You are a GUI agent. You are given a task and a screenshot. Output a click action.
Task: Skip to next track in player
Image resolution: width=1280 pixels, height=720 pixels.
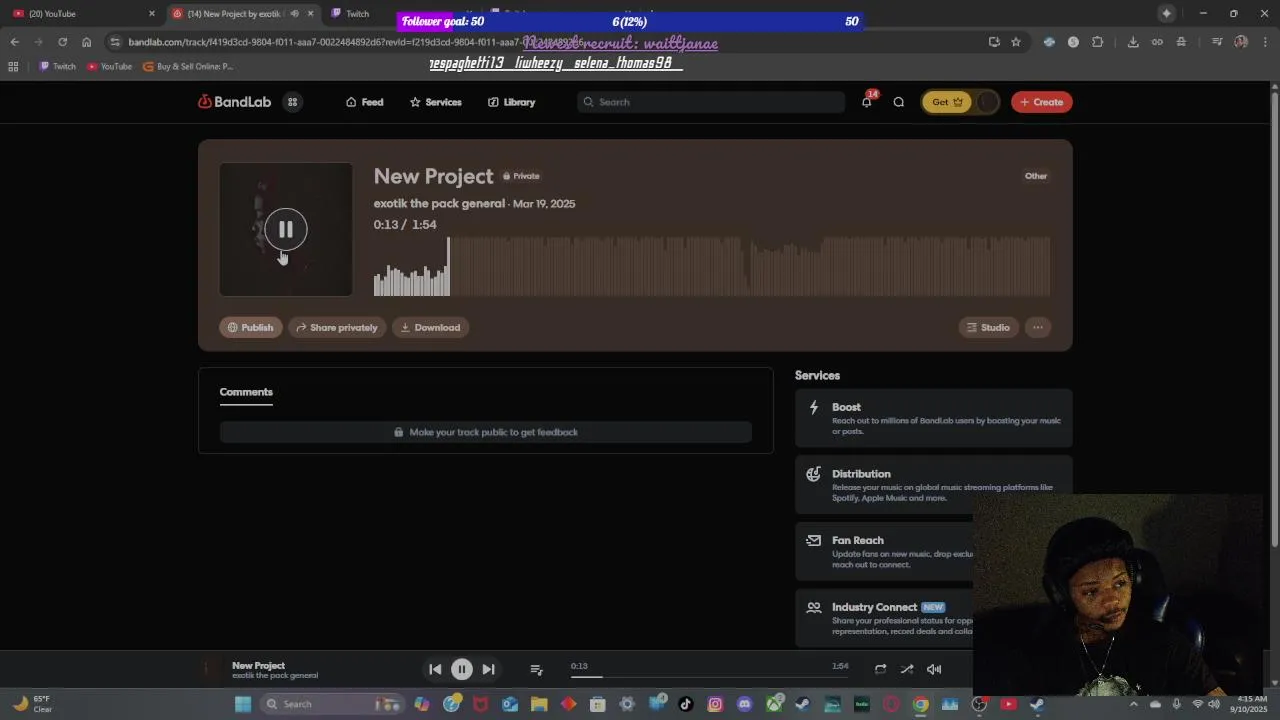click(x=488, y=669)
